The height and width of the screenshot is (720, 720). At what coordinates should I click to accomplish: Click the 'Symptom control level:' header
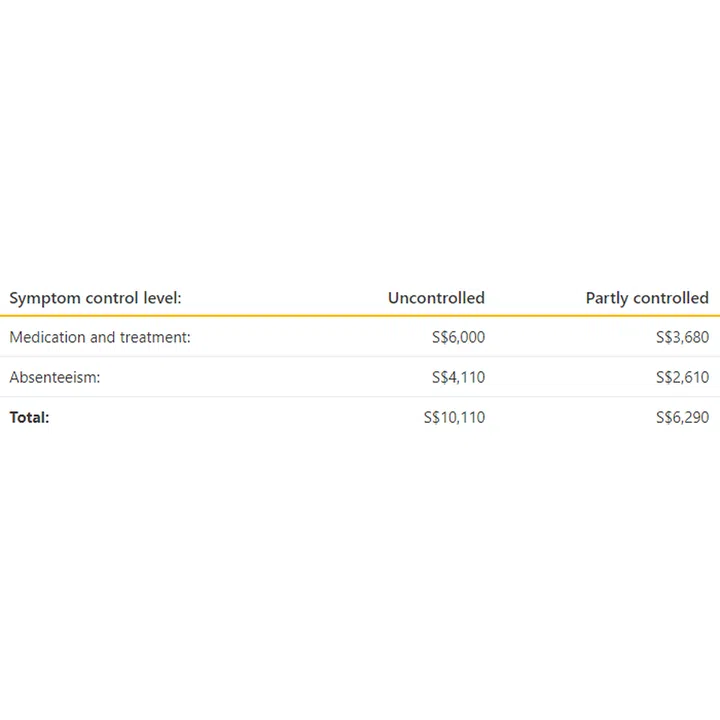[x=95, y=298]
